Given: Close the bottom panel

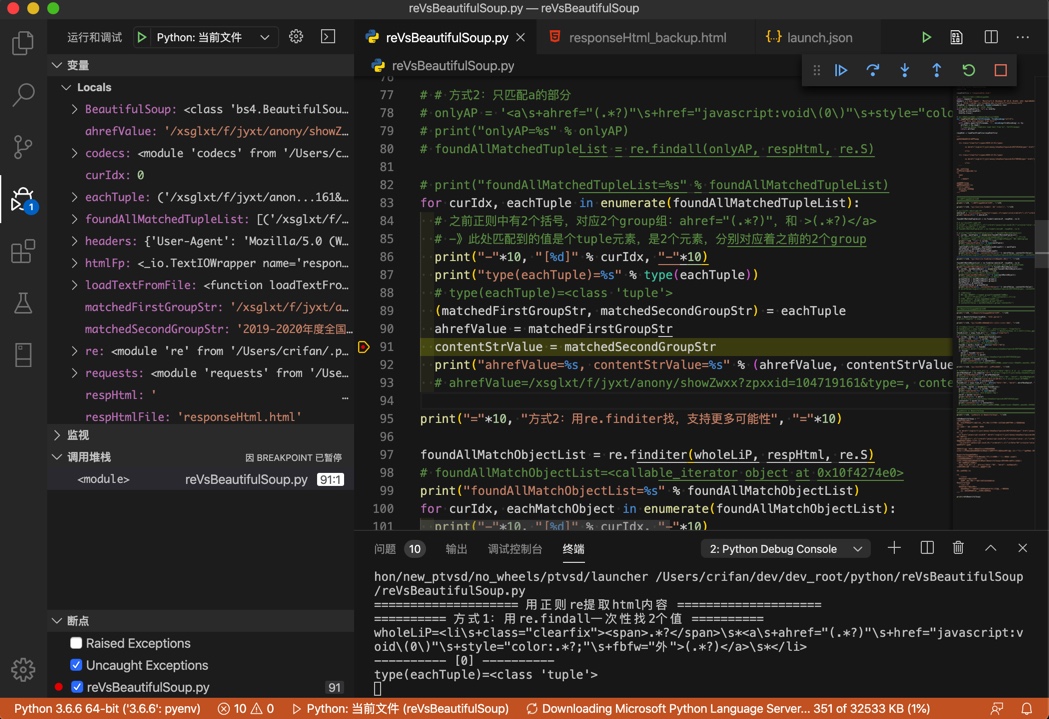Looking at the screenshot, I should pos(1022,548).
